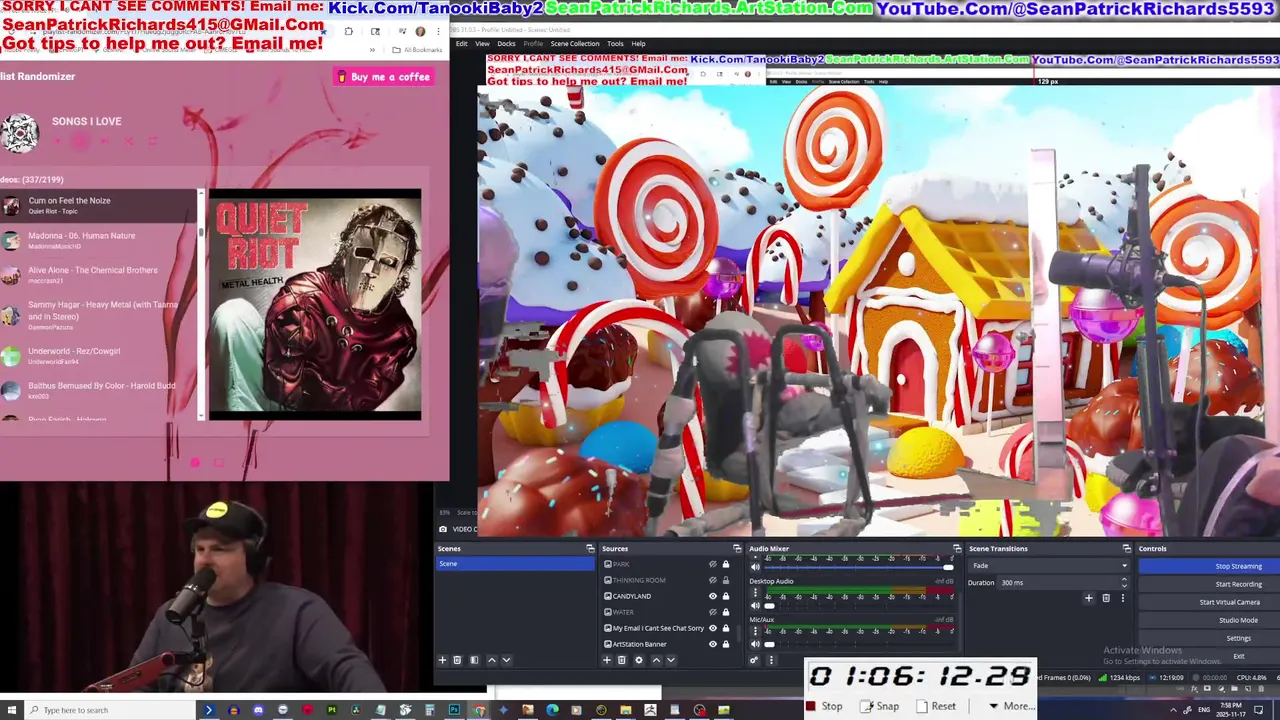Viewport: 1280px width, 720px height.
Task: Enable Studio Mode button
Action: (1209, 620)
